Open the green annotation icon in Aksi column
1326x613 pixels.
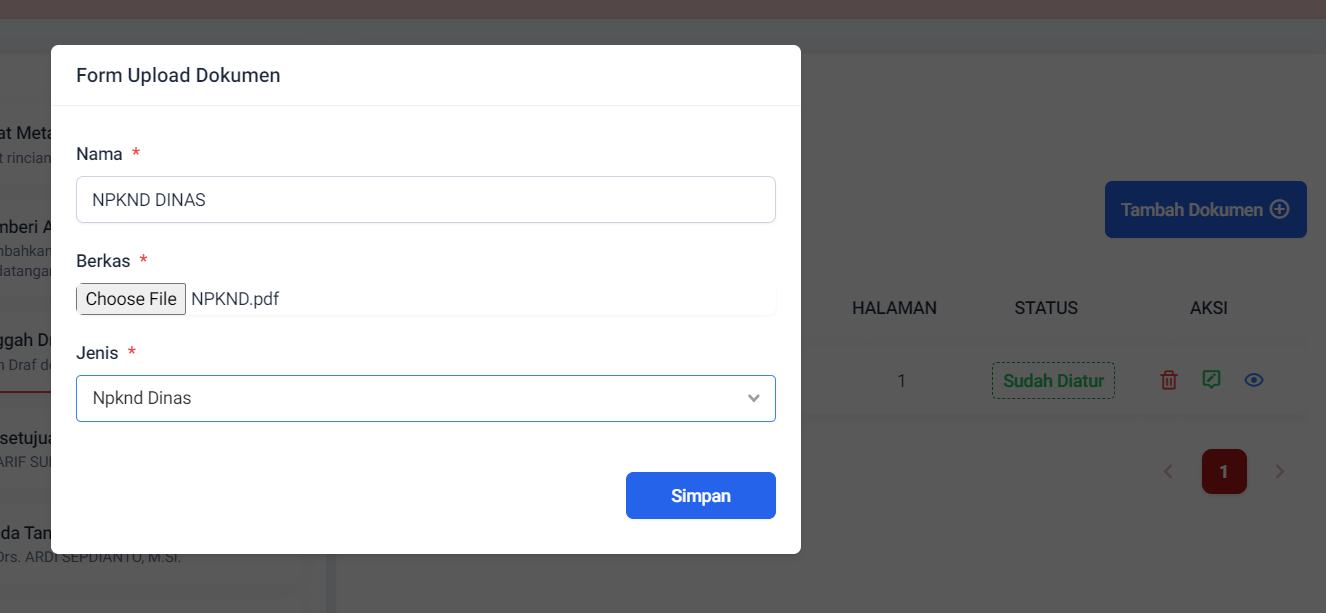click(1211, 380)
